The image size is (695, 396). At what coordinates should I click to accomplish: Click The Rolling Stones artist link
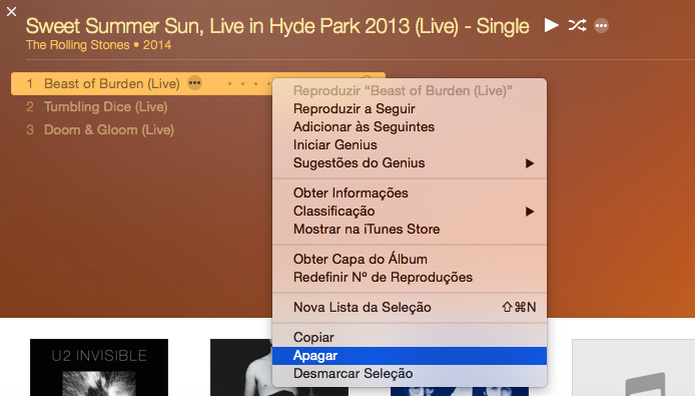(x=78, y=45)
